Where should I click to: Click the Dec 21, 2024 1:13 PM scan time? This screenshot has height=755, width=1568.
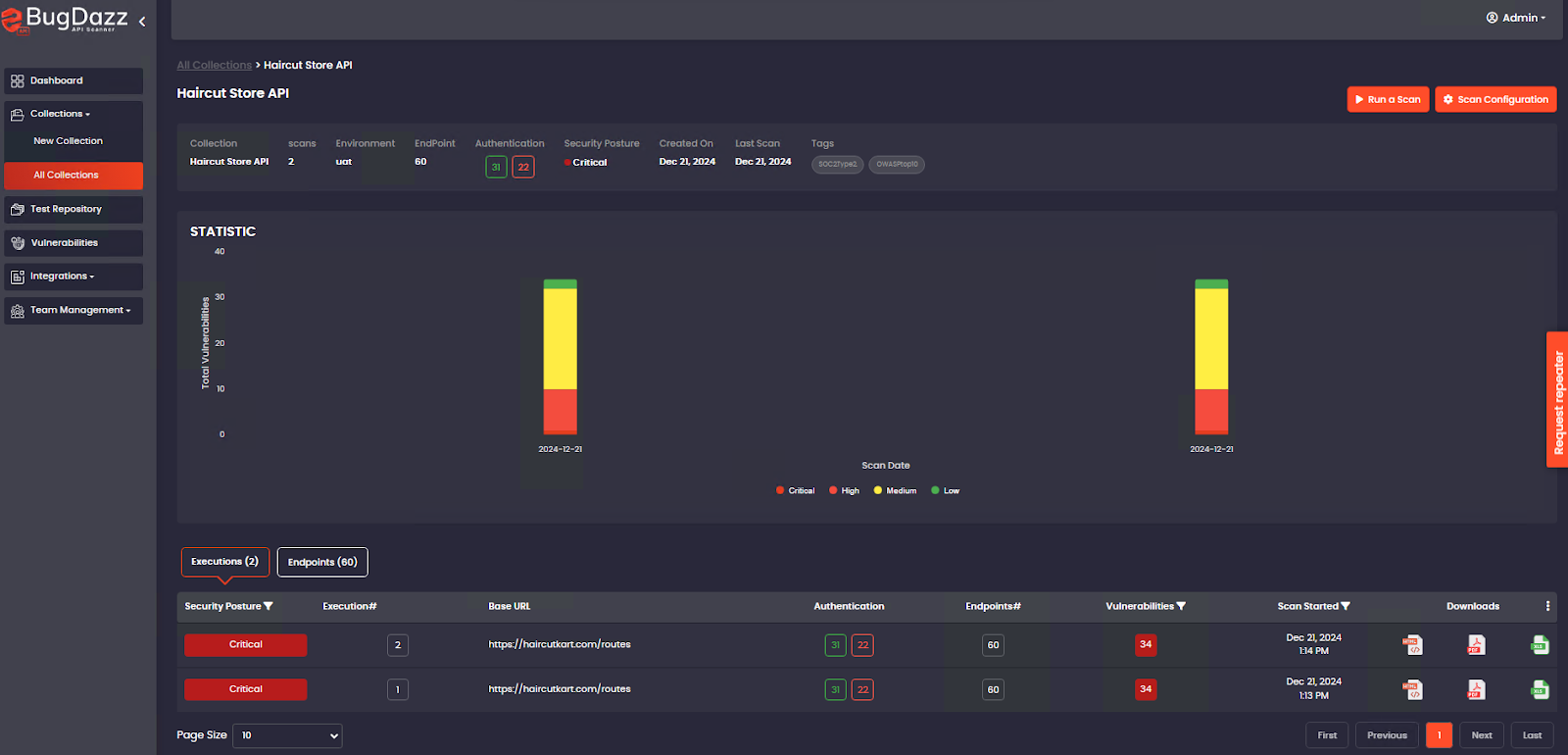(1313, 688)
